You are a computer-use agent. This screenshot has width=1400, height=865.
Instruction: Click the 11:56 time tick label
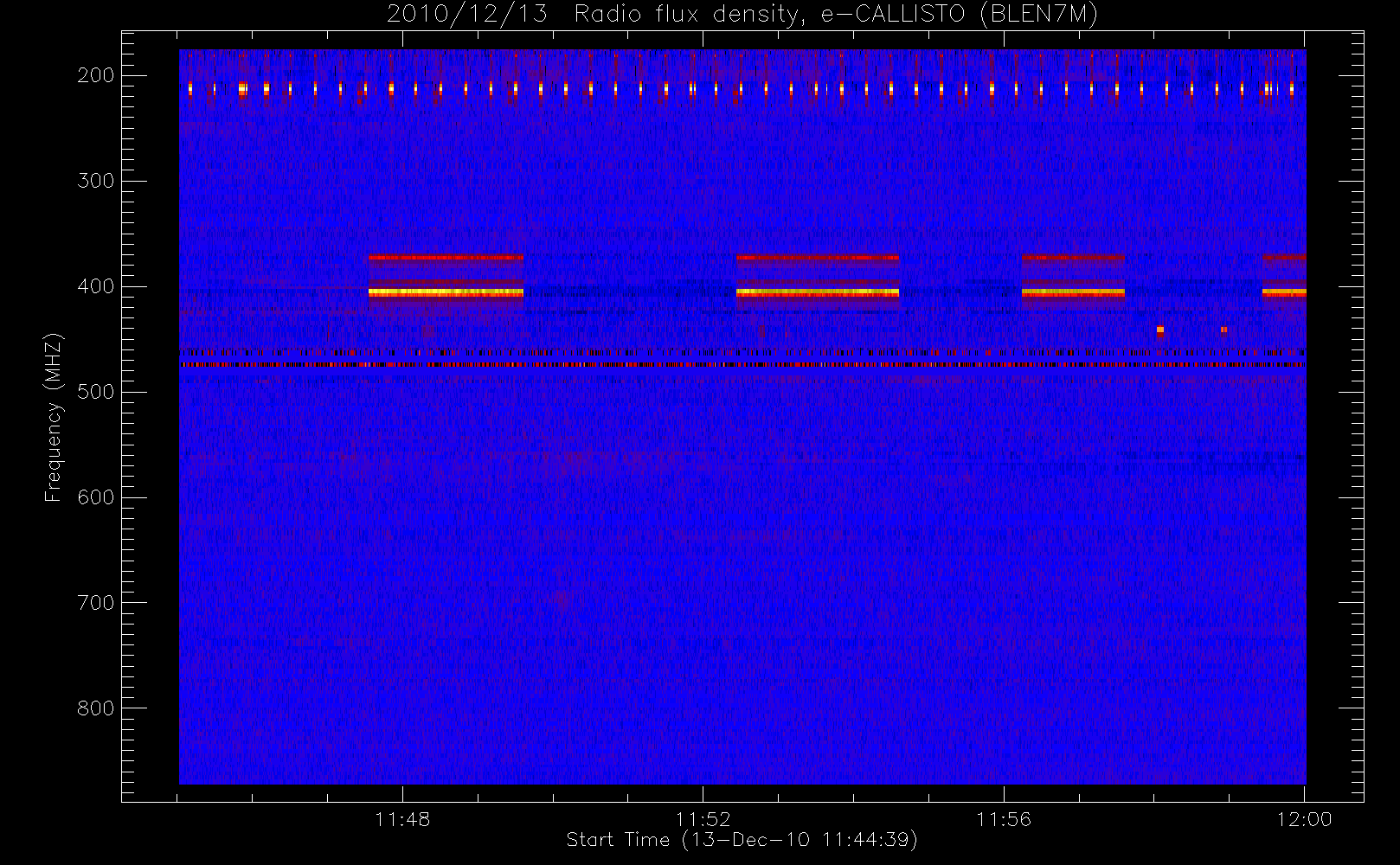coord(1004,819)
